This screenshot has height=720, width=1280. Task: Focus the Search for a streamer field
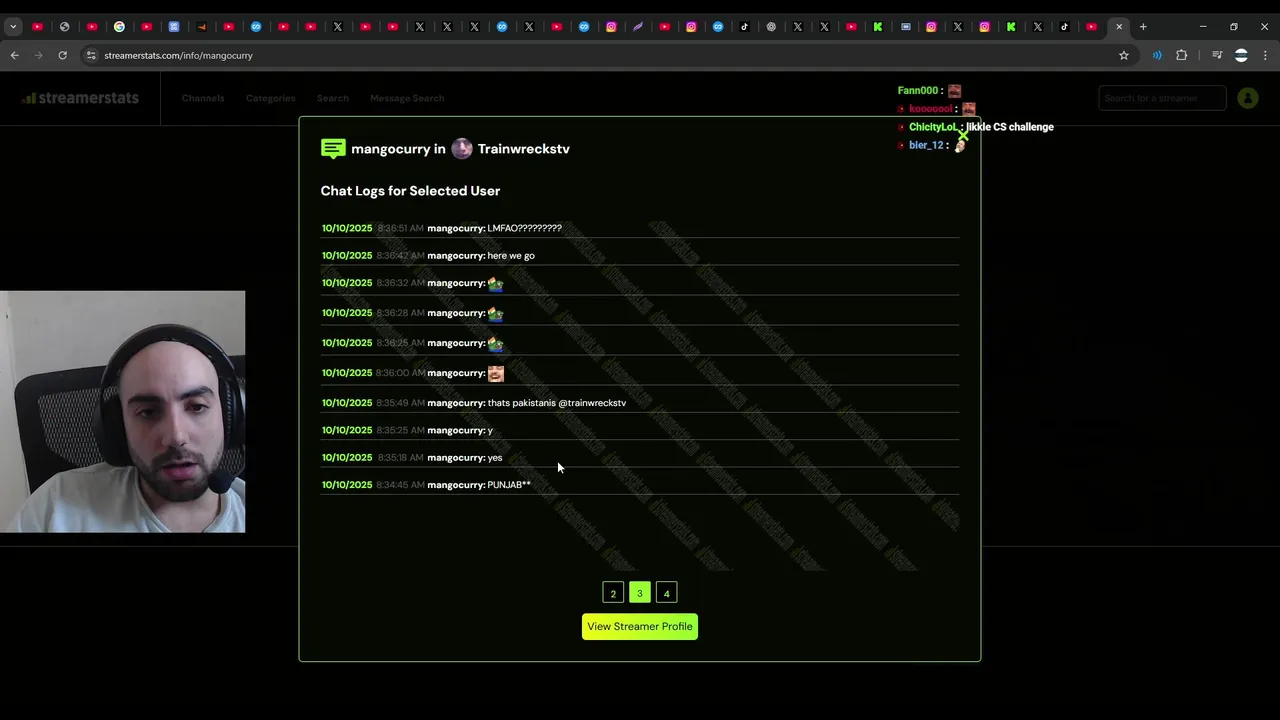[x=1162, y=98]
